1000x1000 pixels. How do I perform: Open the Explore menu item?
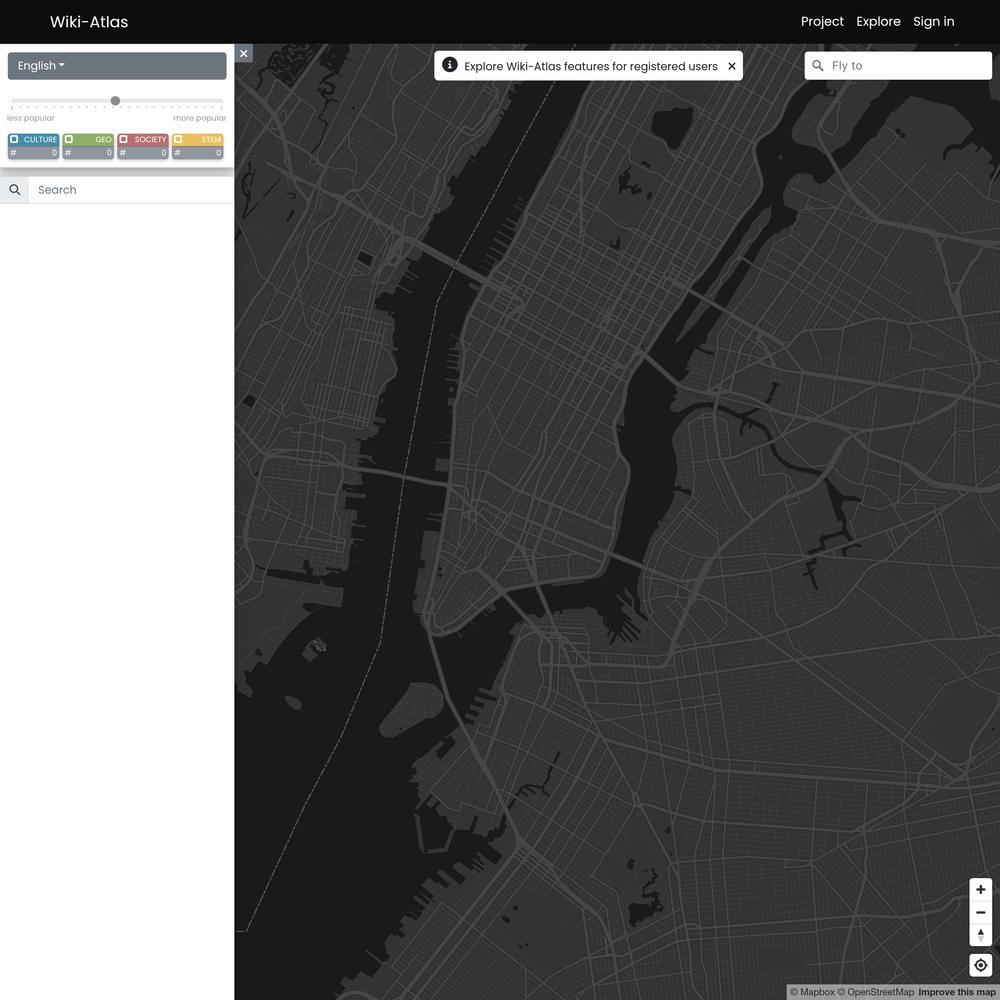pyautogui.click(x=878, y=22)
